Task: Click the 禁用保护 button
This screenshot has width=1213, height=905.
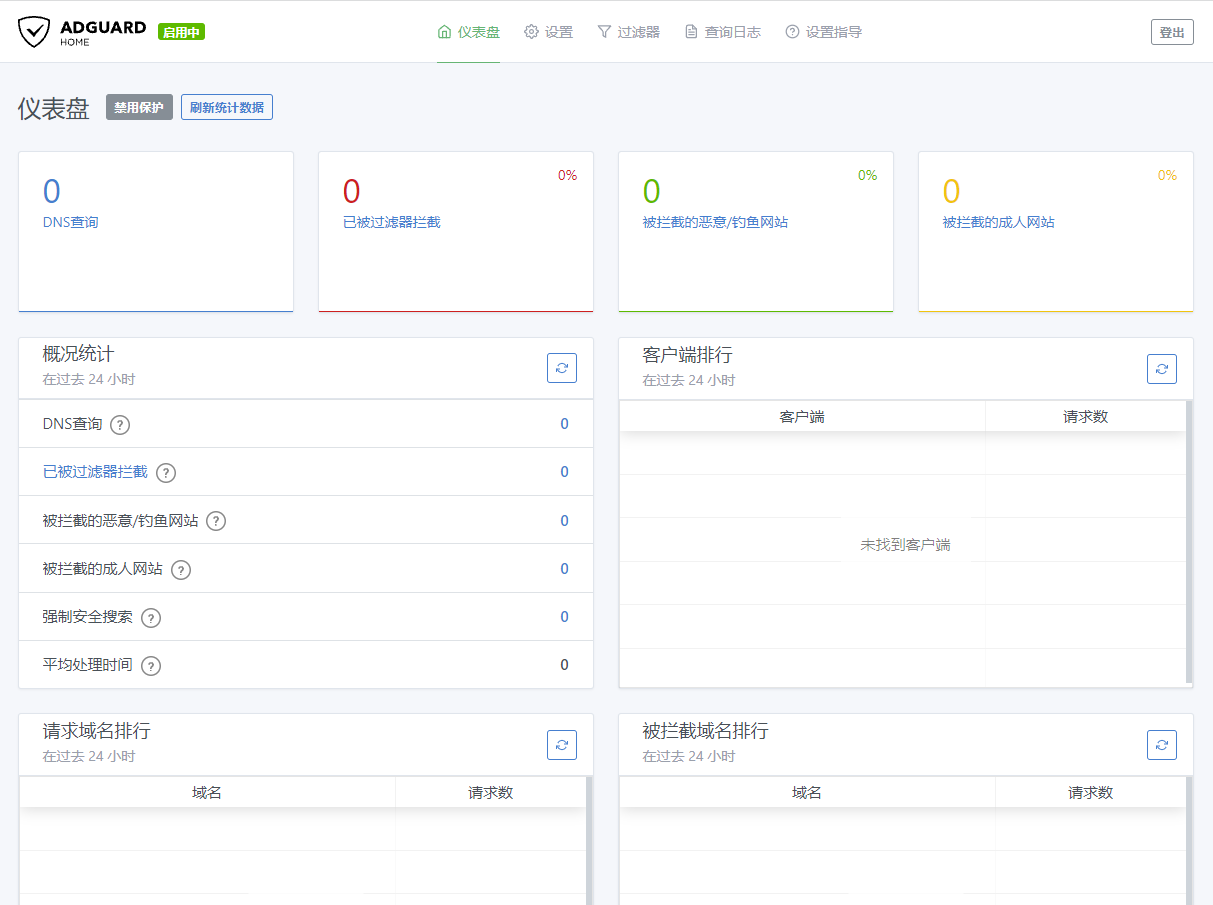Action: tap(139, 107)
